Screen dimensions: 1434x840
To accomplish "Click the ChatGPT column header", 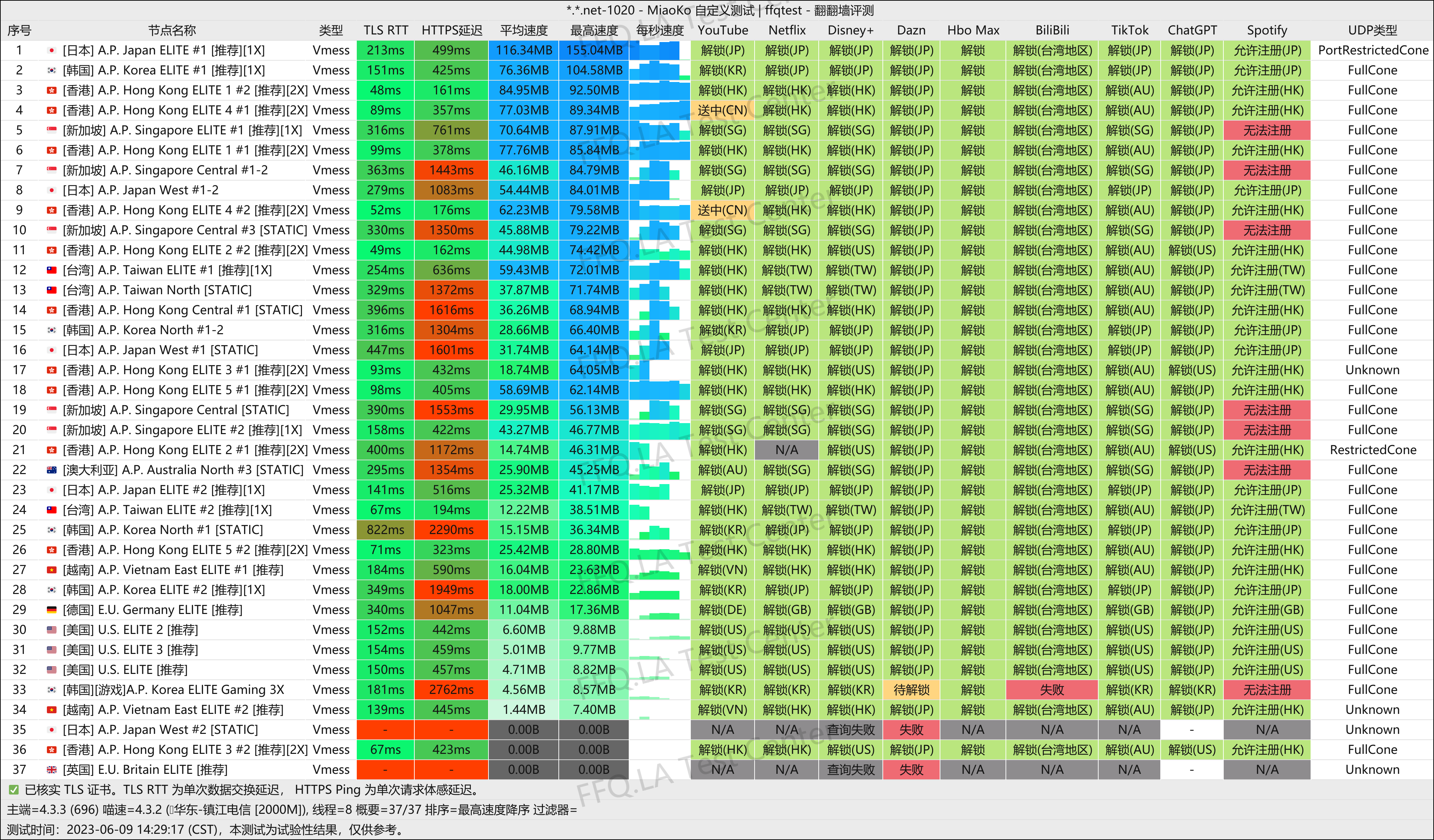I will pos(1192,30).
